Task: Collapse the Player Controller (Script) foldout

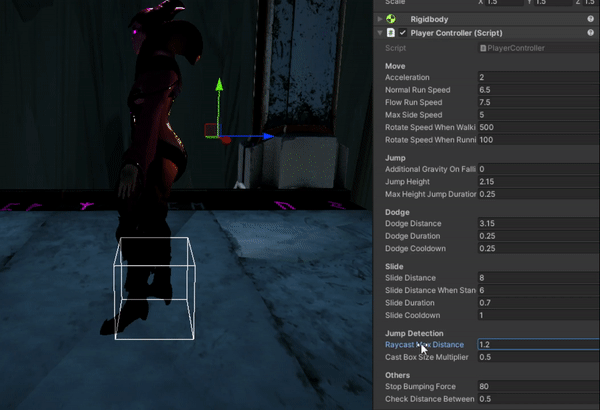Action: [x=380, y=33]
